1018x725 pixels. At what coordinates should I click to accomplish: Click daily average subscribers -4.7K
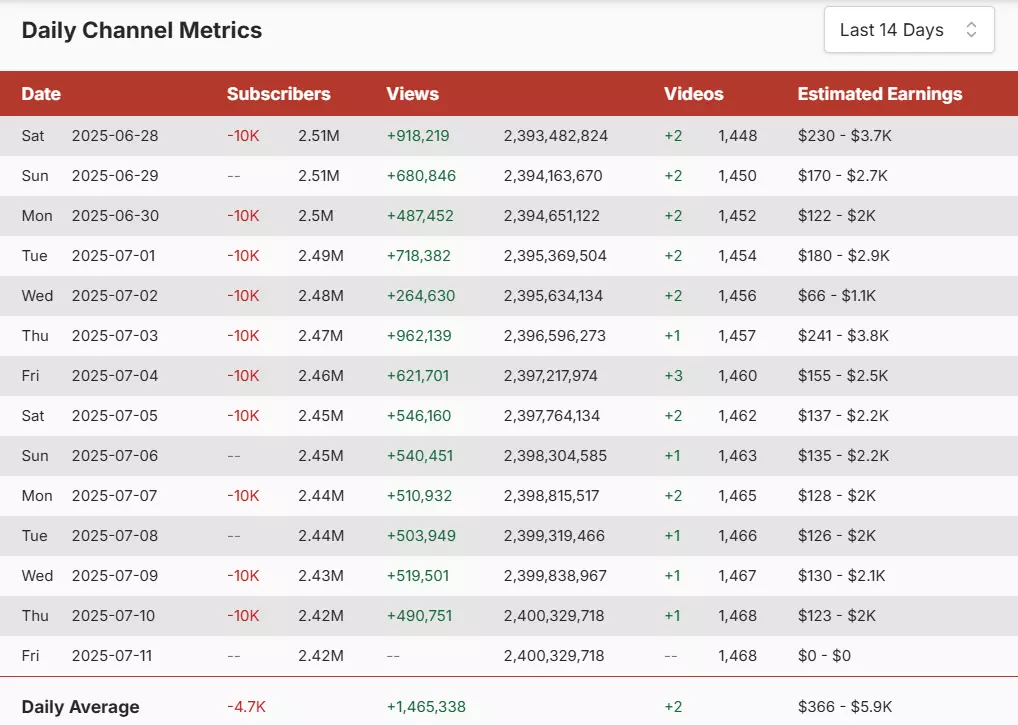click(247, 707)
